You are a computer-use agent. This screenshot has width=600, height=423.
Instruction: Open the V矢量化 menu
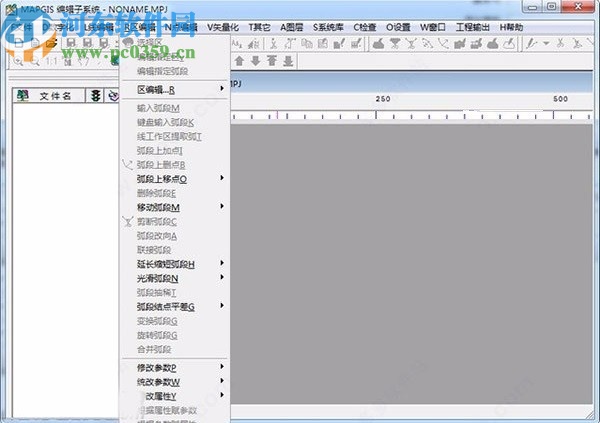(223, 28)
